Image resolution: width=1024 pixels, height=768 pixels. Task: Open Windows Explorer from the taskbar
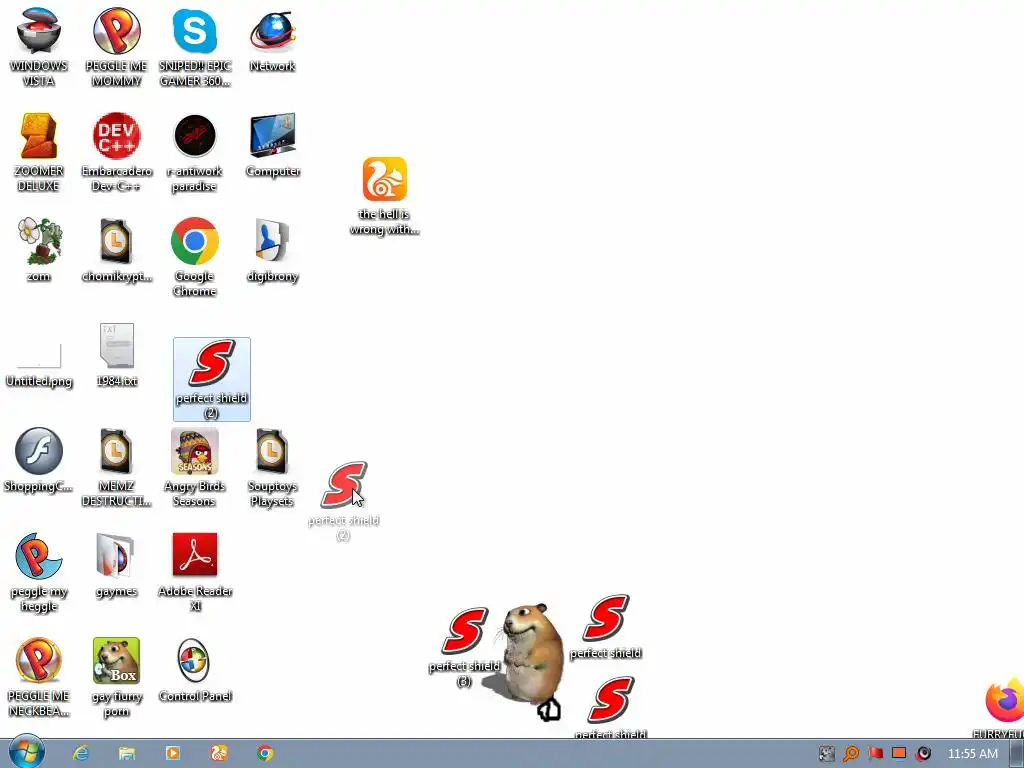point(127,754)
